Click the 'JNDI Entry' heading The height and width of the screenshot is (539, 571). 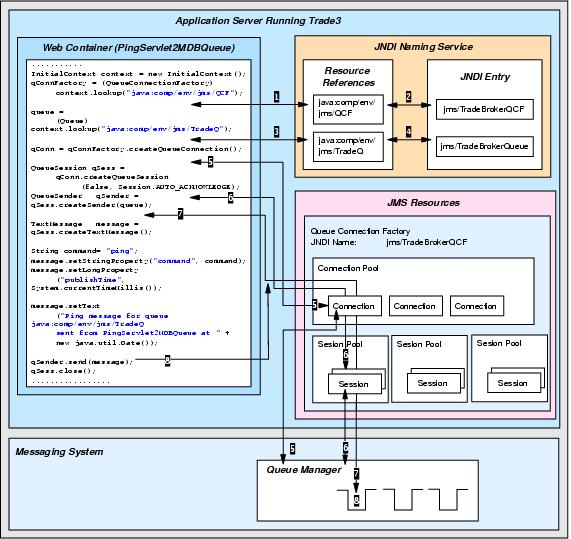(485, 77)
